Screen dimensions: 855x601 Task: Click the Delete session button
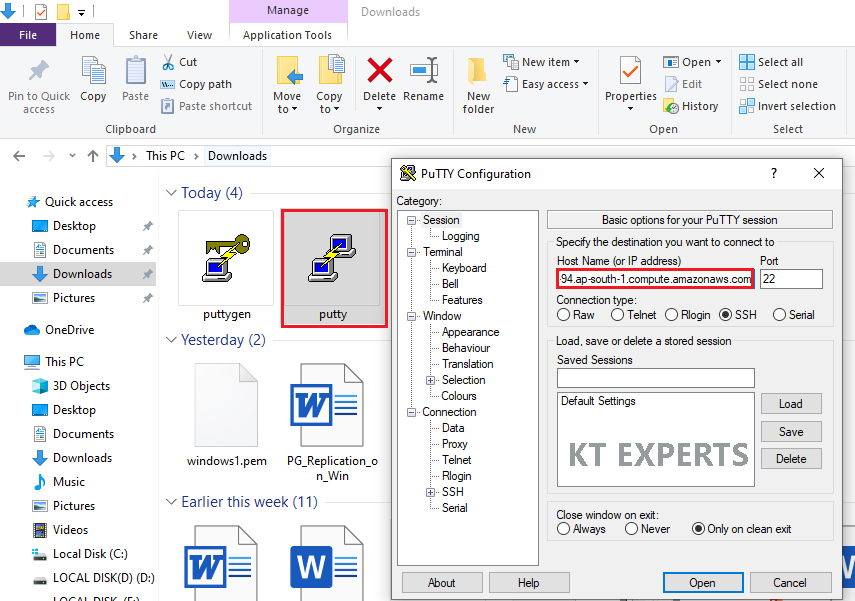(791, 459)
